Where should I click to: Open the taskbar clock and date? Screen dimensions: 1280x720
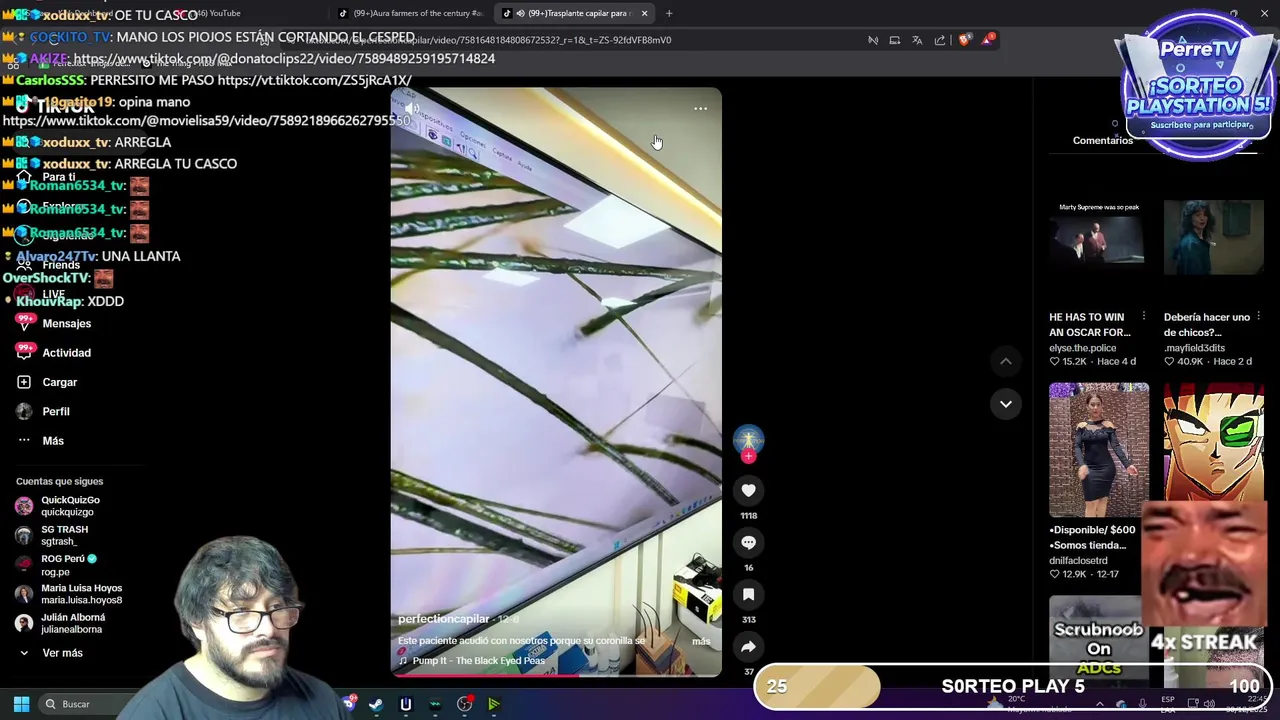coord(1245,704)
